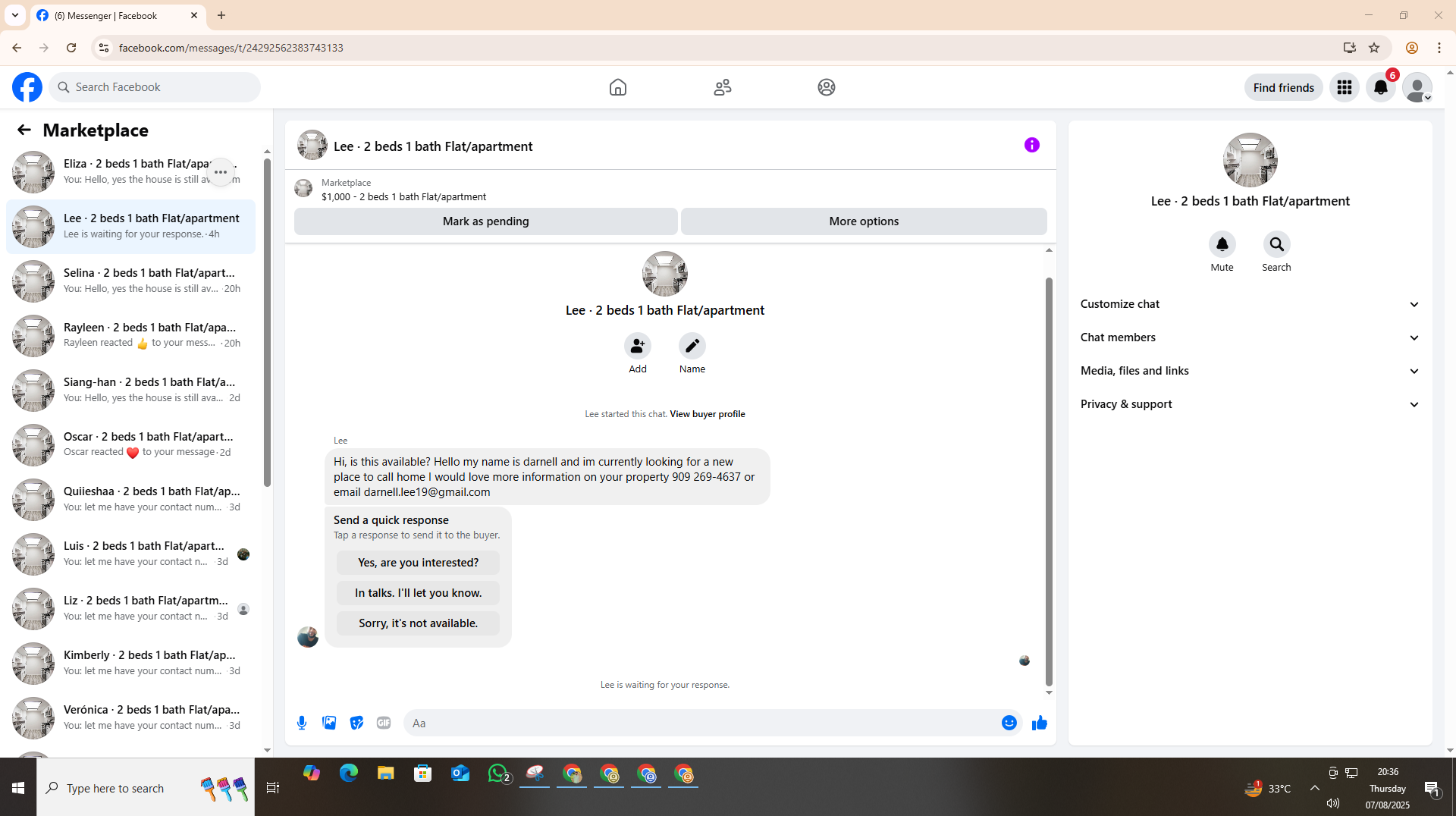Open the Quiieshaa conversation

(130, 500)
